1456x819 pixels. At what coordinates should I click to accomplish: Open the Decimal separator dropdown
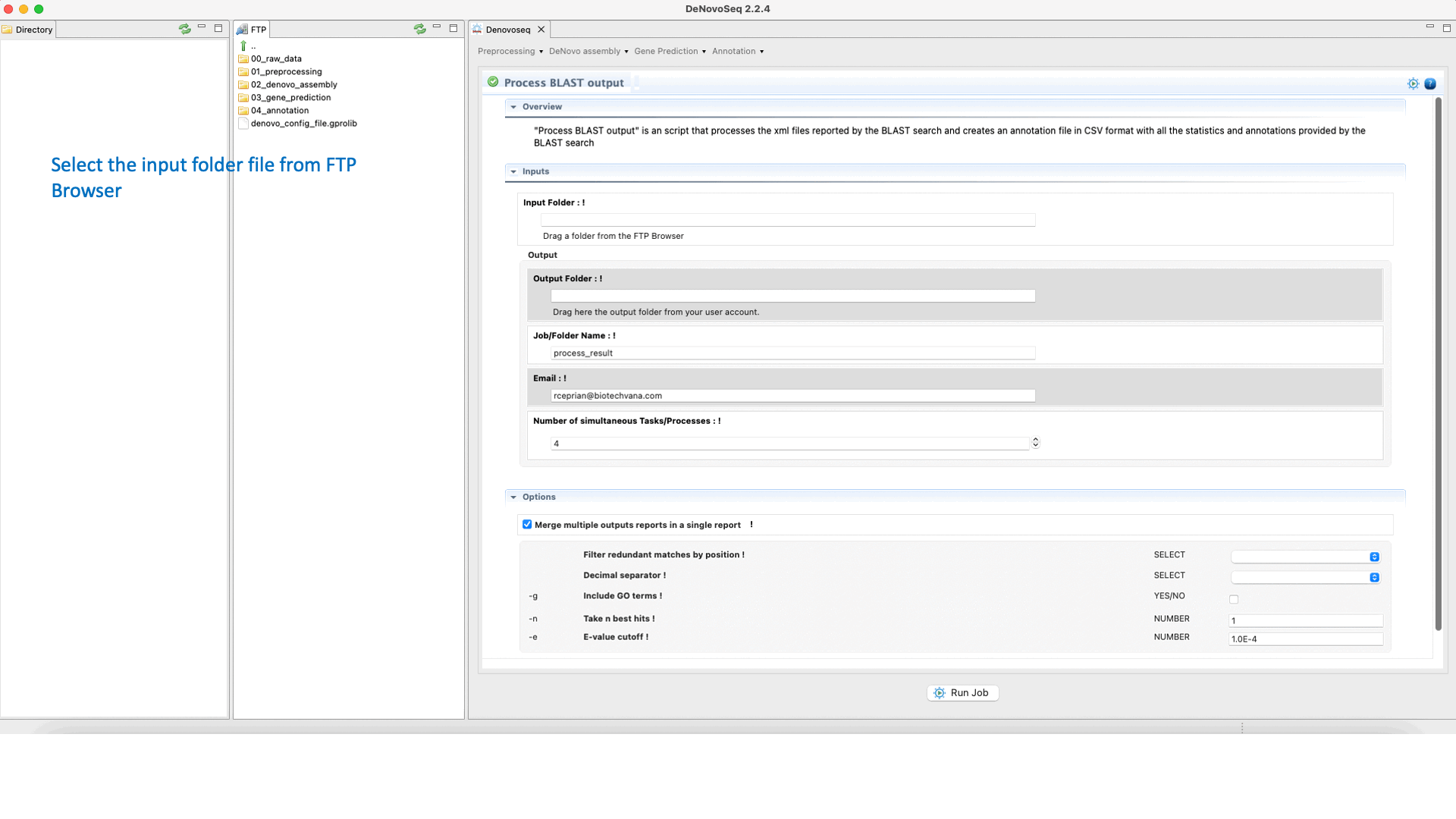coord(1305,578)
